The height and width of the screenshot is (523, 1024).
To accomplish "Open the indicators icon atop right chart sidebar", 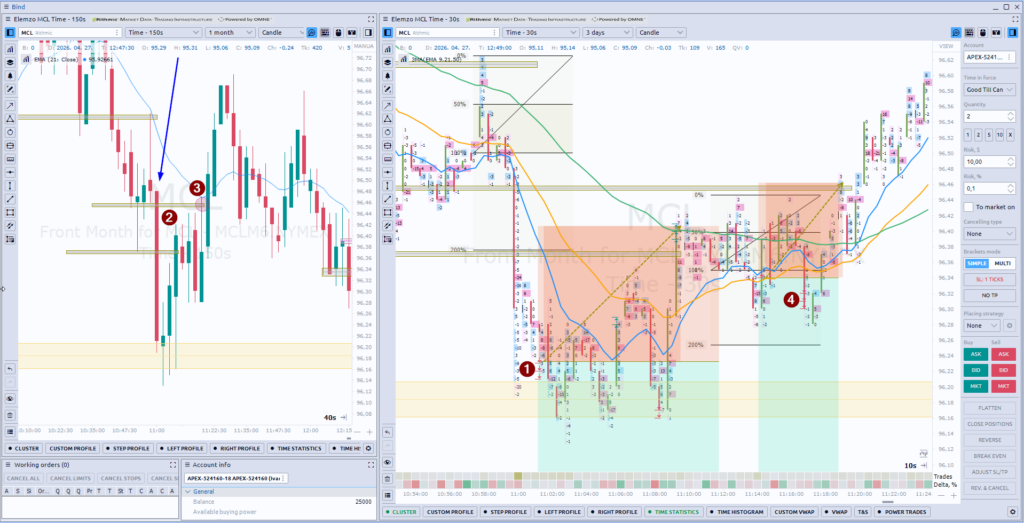I will 387,47.
